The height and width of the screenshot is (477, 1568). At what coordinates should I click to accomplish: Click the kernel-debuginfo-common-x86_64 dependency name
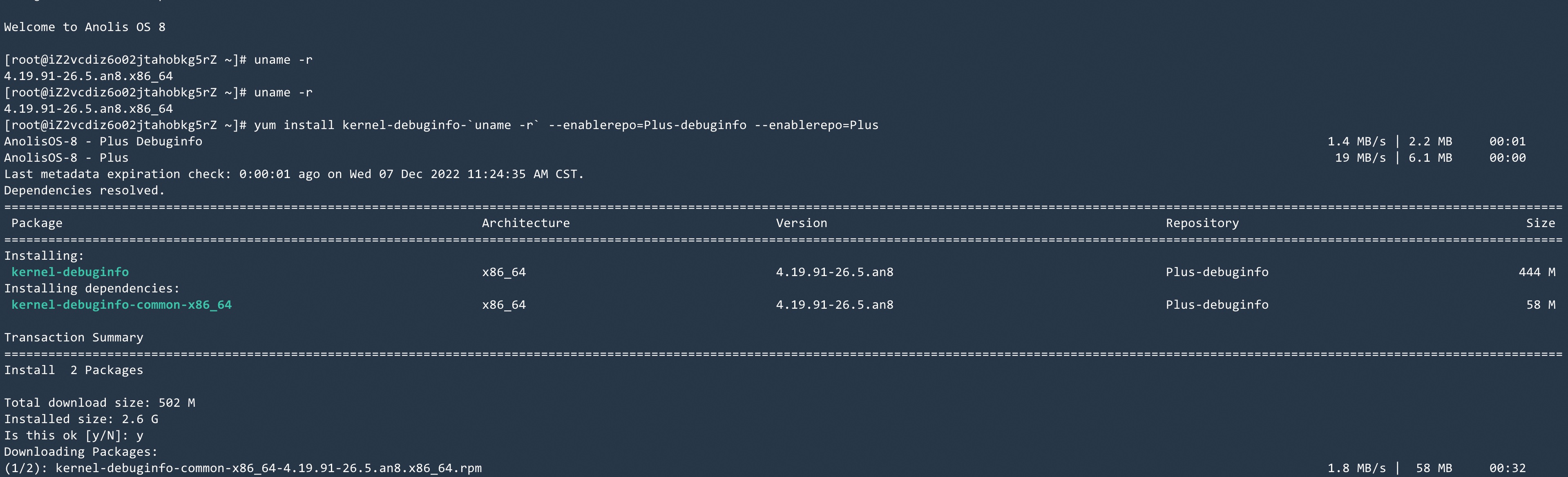point(121,305)
